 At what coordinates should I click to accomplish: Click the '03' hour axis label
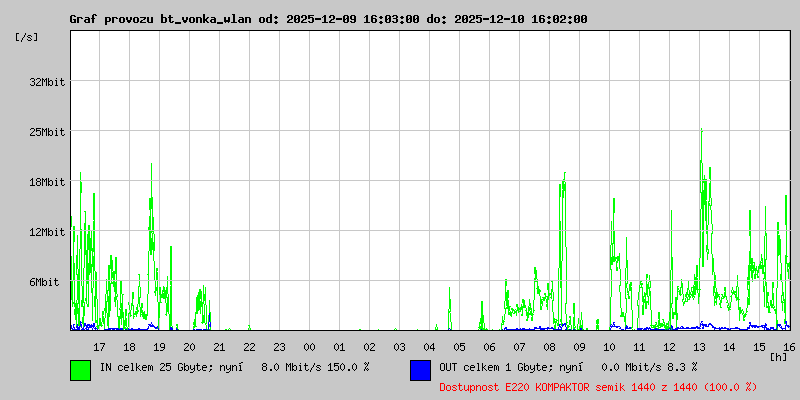tap(399, 347)
